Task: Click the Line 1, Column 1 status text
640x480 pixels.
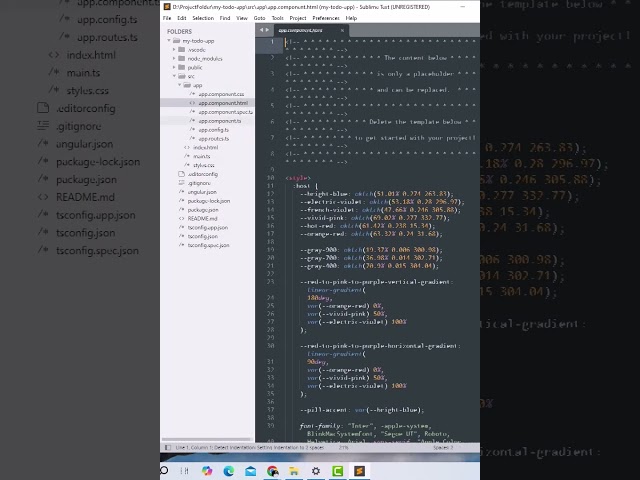Action: pyautogui.click(x=194, y=448)
